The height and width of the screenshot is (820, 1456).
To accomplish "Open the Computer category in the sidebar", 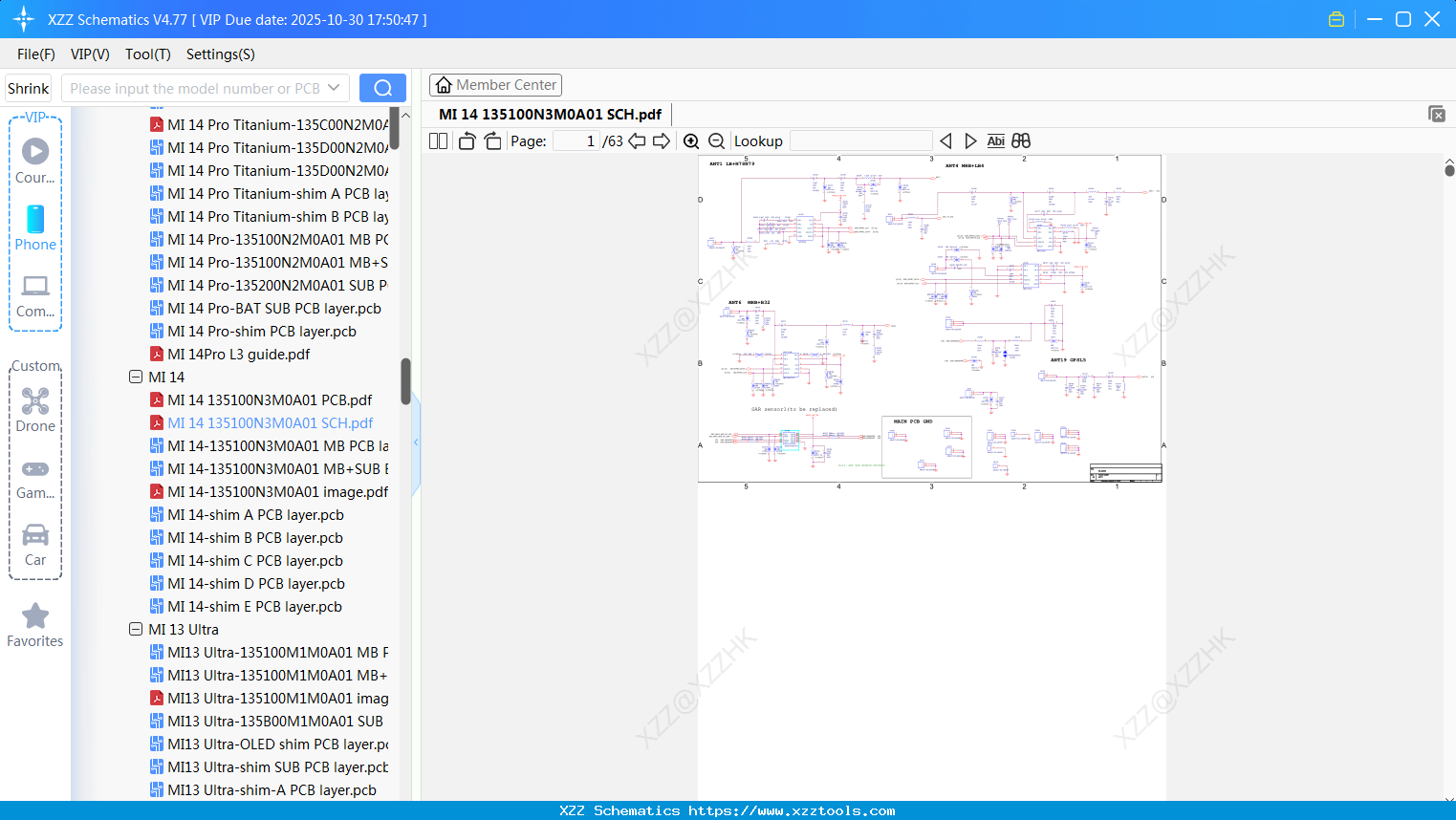I will 35,296.
